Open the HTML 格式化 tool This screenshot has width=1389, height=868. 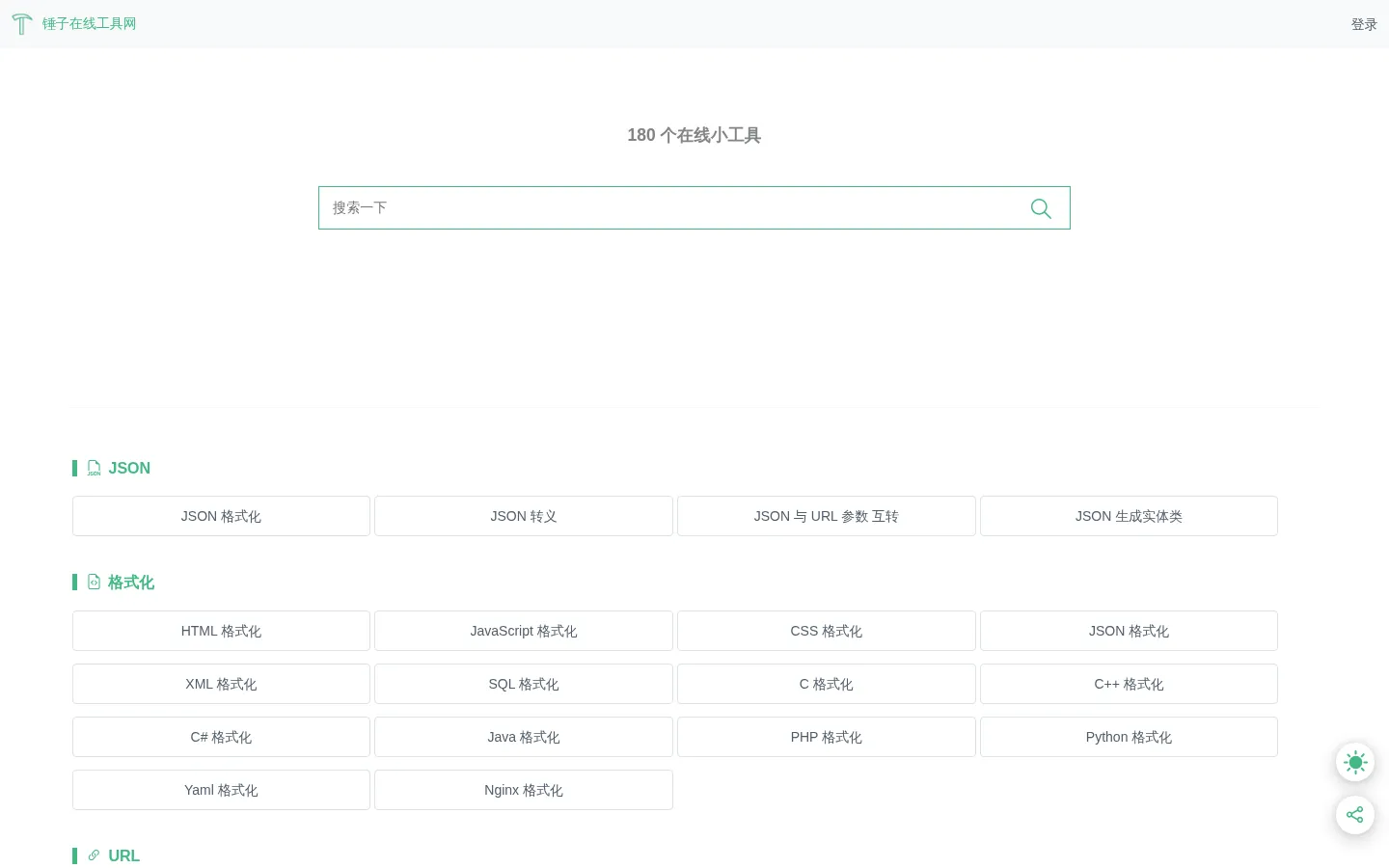click(x=221, y=631)
